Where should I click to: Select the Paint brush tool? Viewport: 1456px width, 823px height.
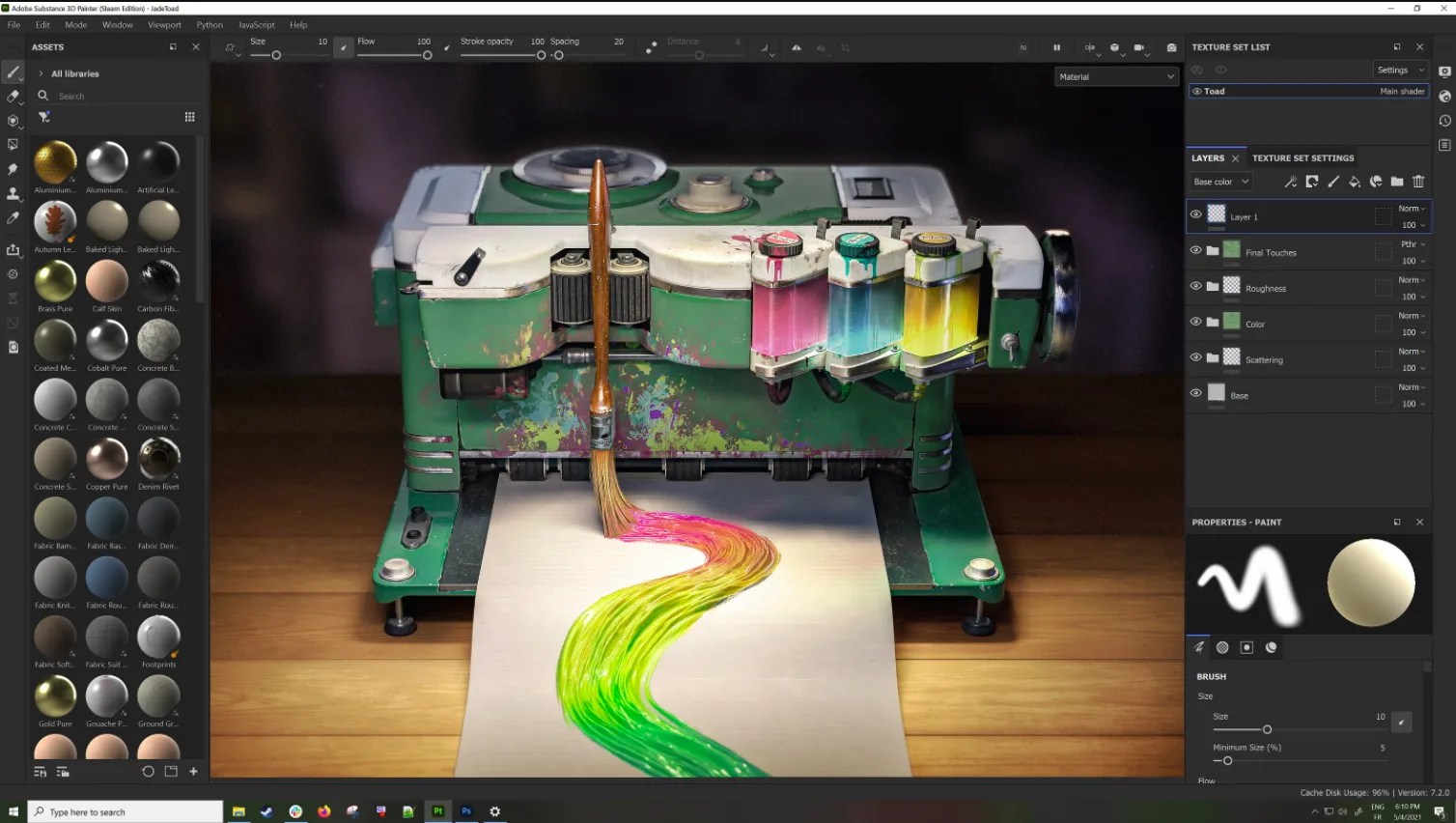coord(13,71)
